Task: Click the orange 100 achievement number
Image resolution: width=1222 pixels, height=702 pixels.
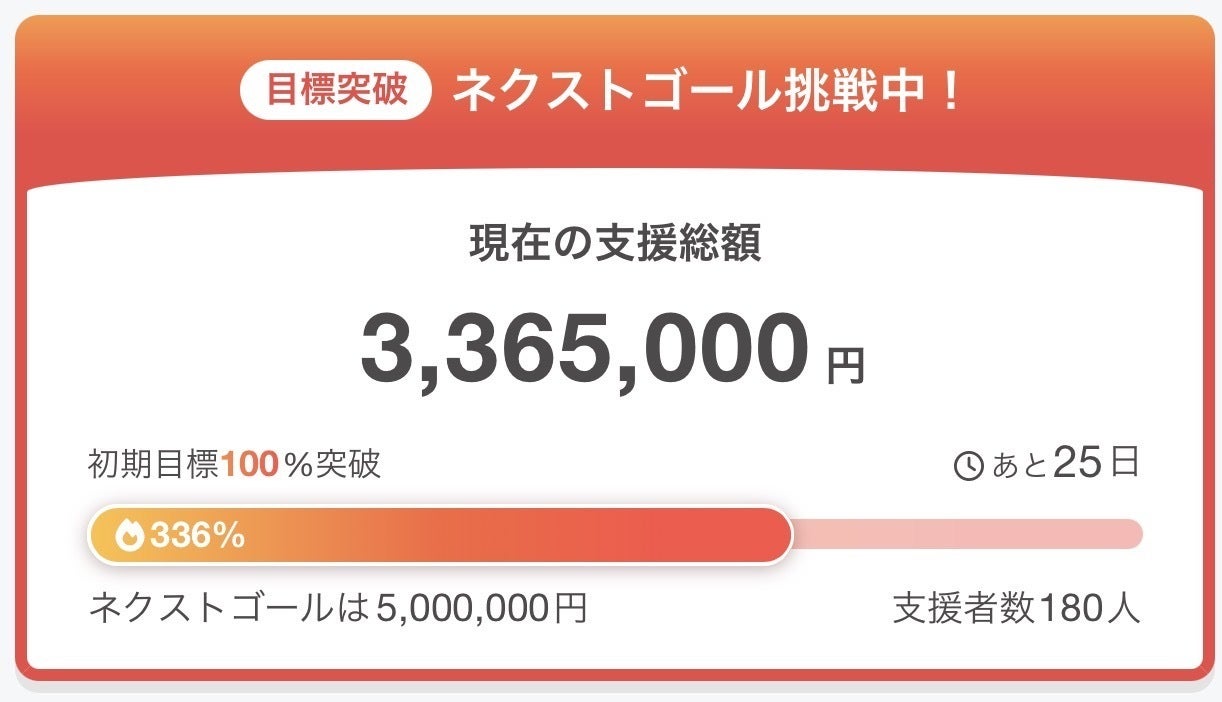Action: 249,465
